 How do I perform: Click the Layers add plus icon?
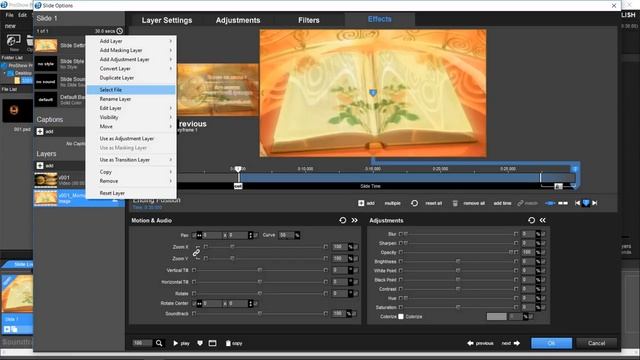click(x=40, y=166)
